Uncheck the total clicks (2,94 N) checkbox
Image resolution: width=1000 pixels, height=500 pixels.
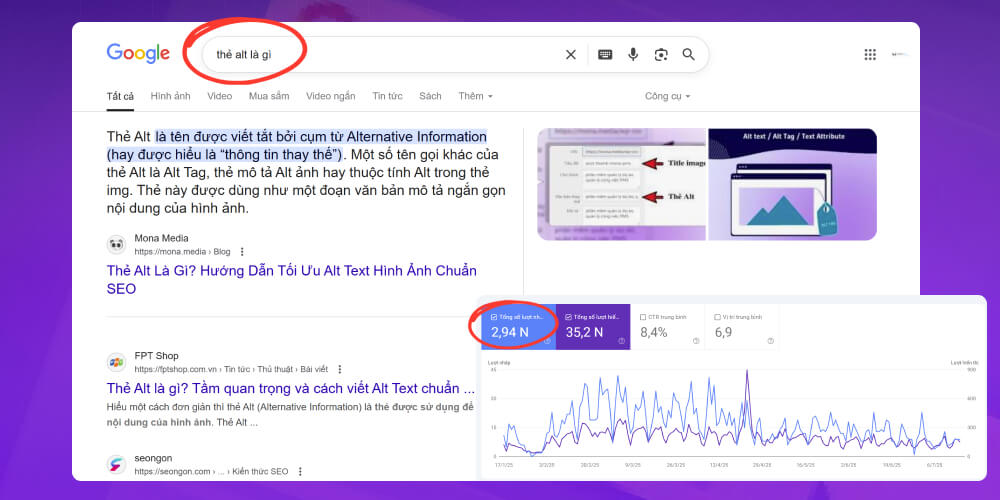(494, 317)
